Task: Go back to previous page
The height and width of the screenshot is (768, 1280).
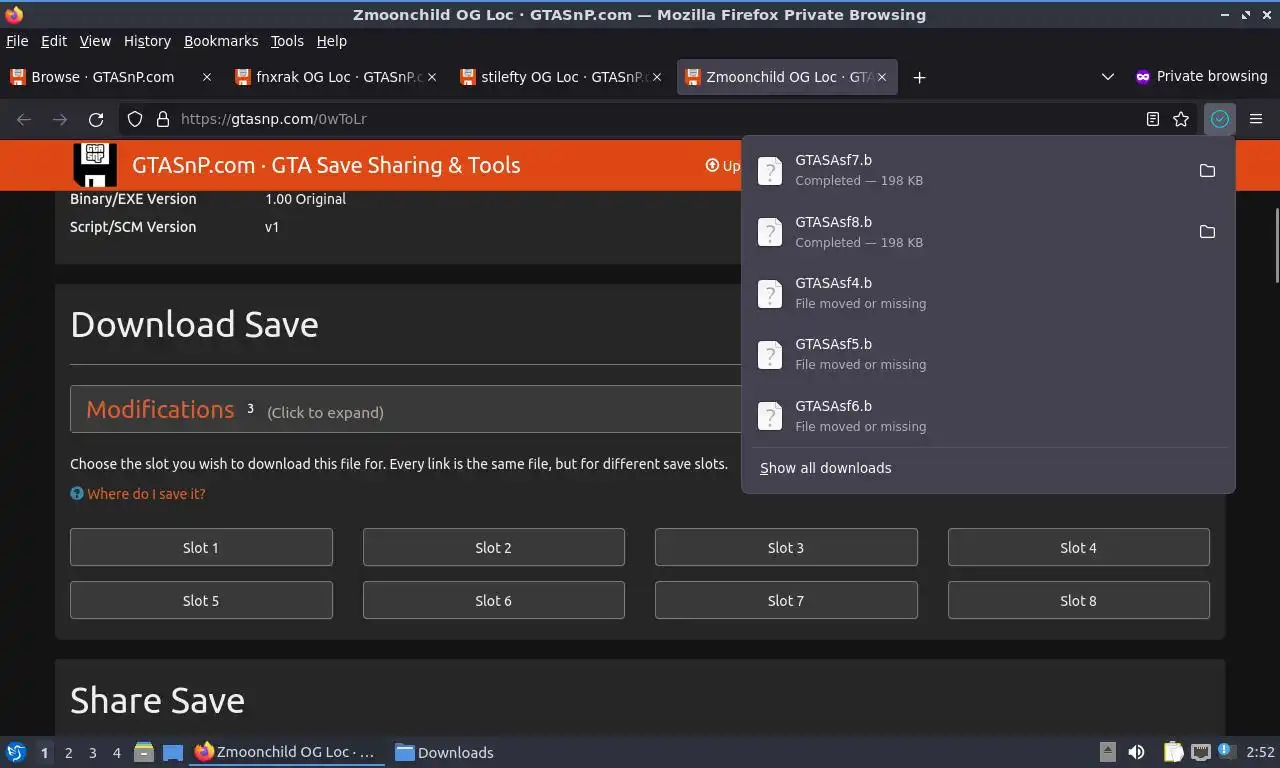Action: coord(24,119)
